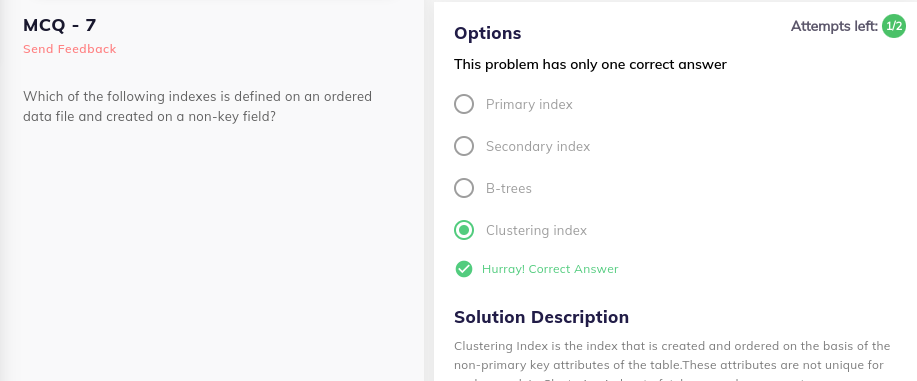The height and width of the screenshot is (381, 917).
Task: Click the Solution Description heading
Action: pyautogui.click(x=542, y=317)
